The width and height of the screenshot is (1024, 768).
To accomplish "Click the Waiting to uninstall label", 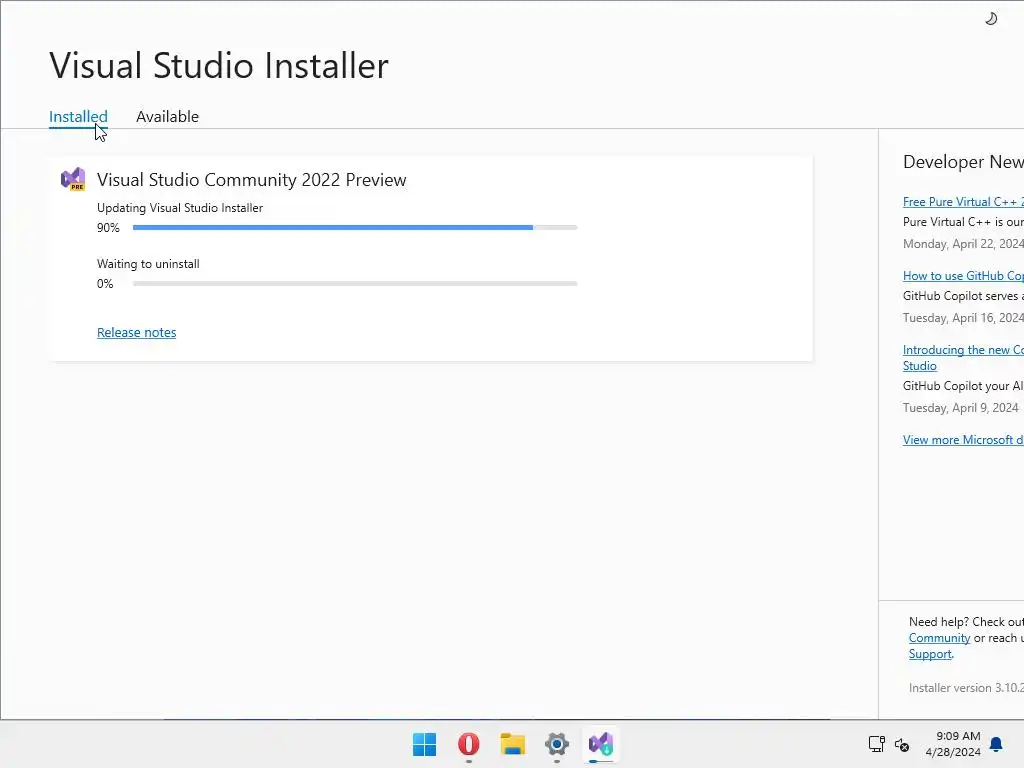I will 148,264.
